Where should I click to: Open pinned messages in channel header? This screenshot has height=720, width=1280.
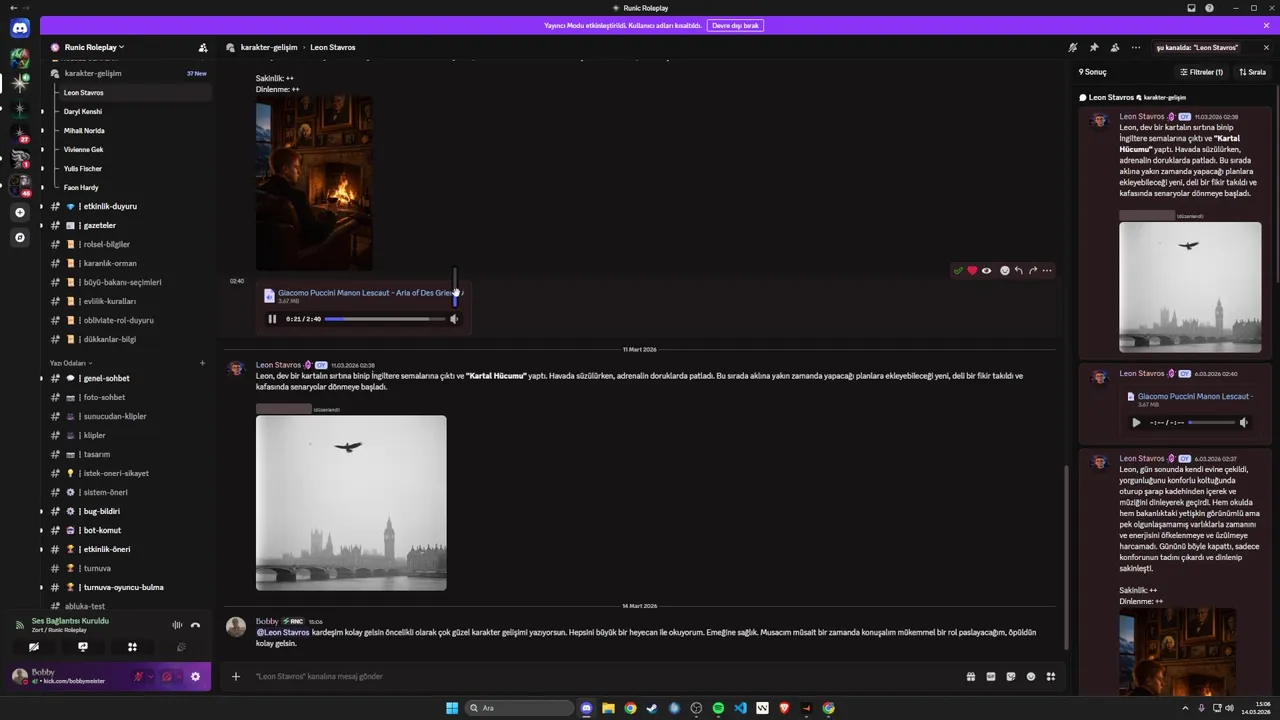1094,47
